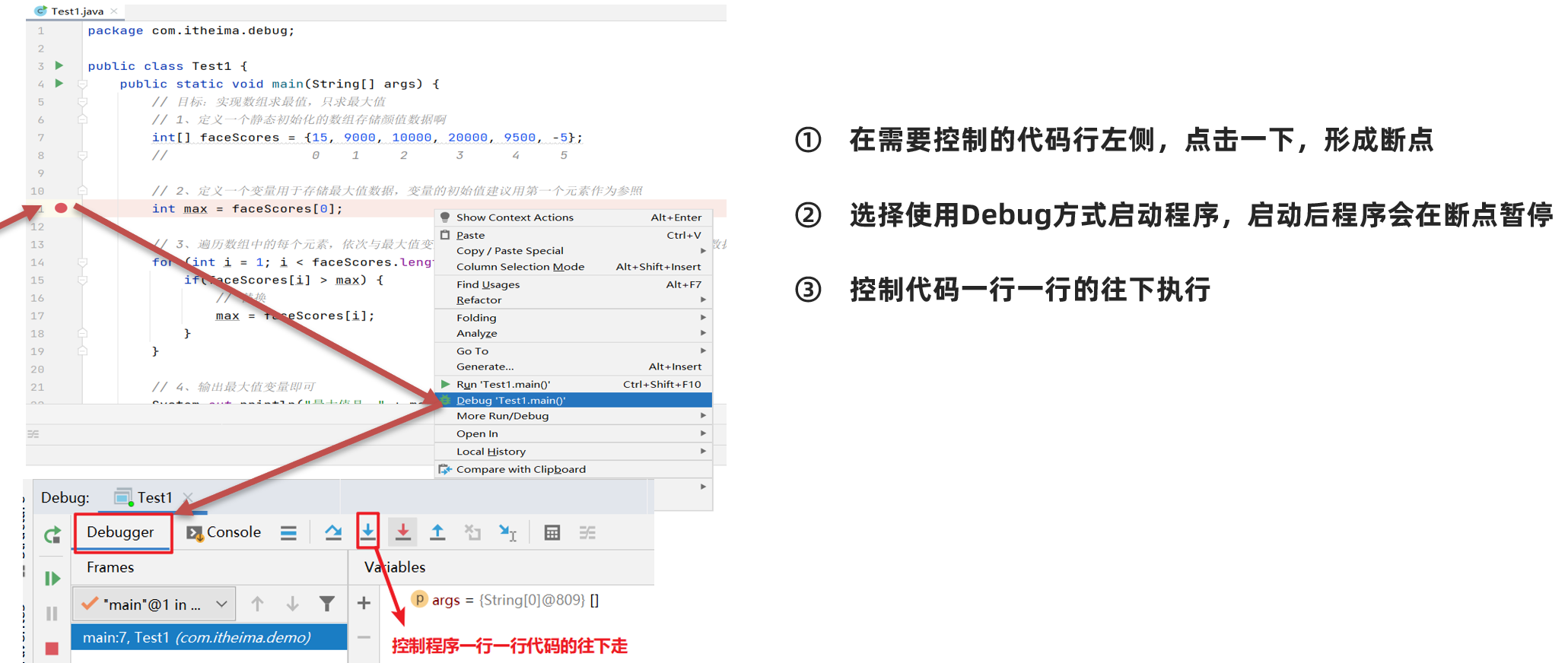1568x663 pixels.
Task: Click the Step Out up-arrow icon
Action: point(437,532)
